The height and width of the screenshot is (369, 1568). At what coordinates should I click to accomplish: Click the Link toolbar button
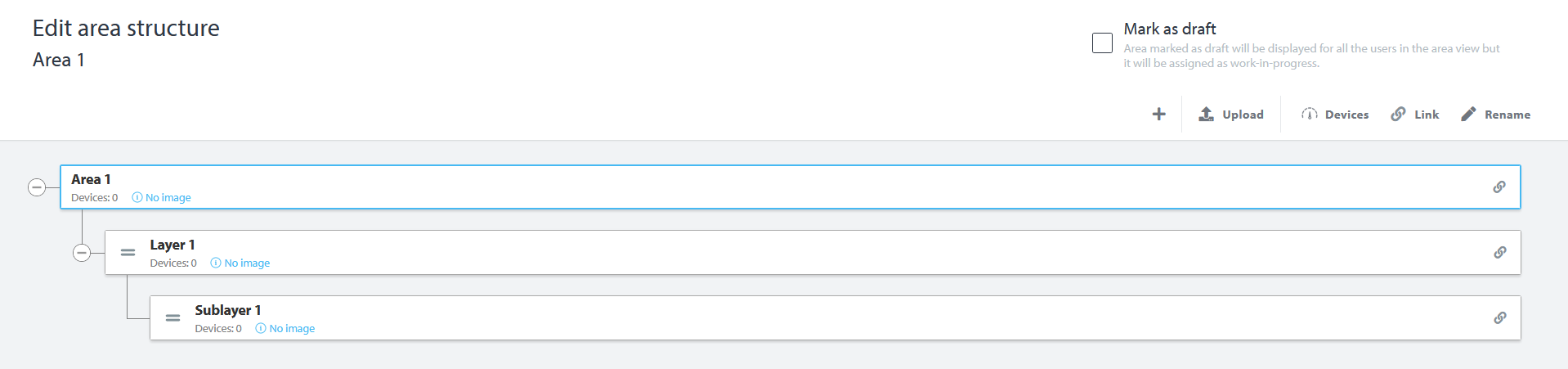[x=1415, y=115]
